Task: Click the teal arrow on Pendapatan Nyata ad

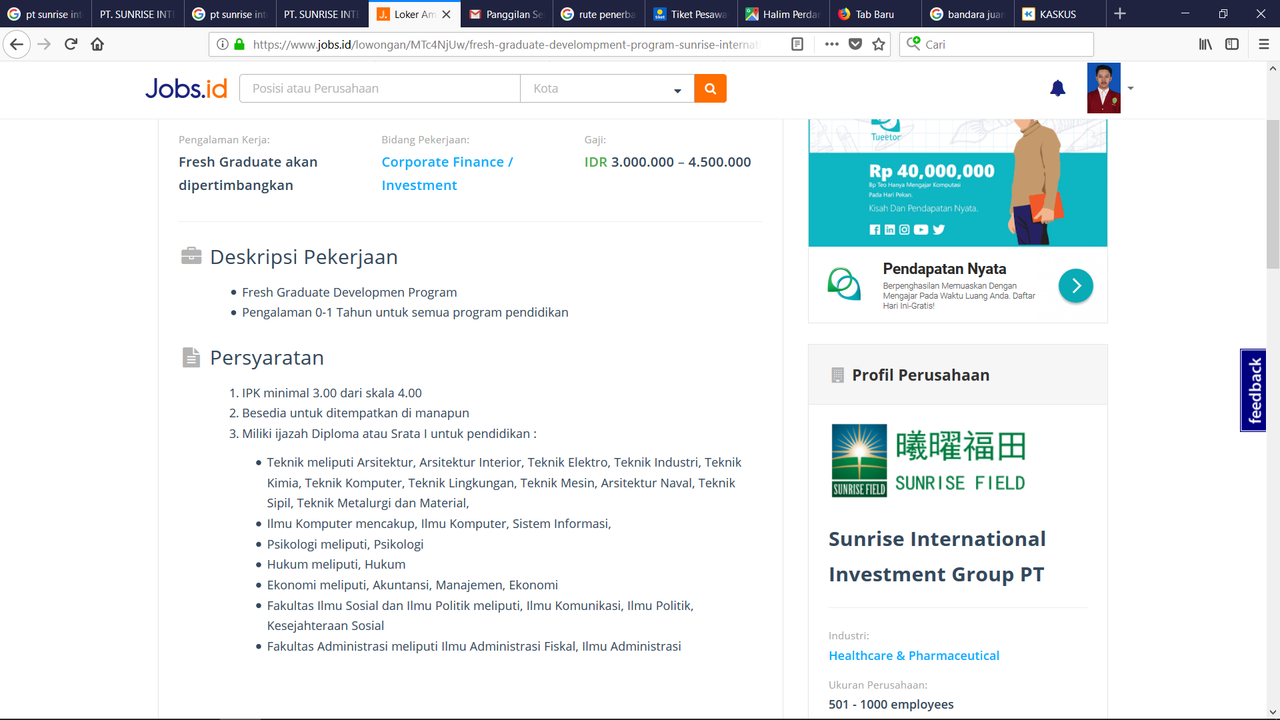Action: (x=1076, y=286)
